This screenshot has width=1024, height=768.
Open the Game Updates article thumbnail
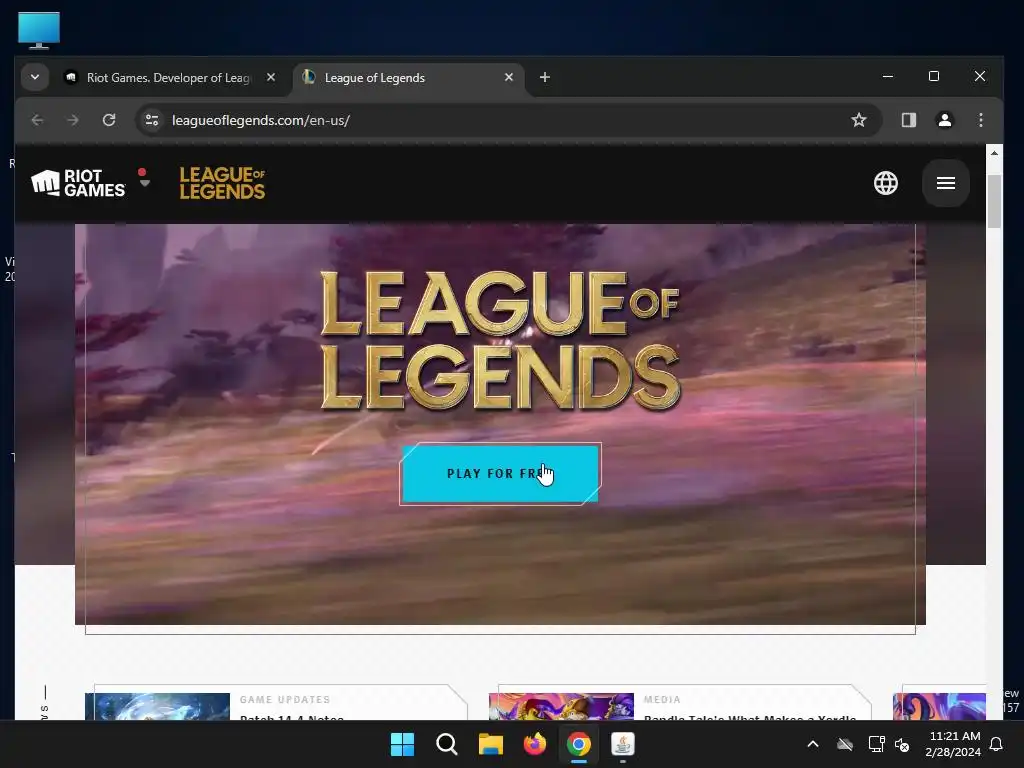pos(157,707)
